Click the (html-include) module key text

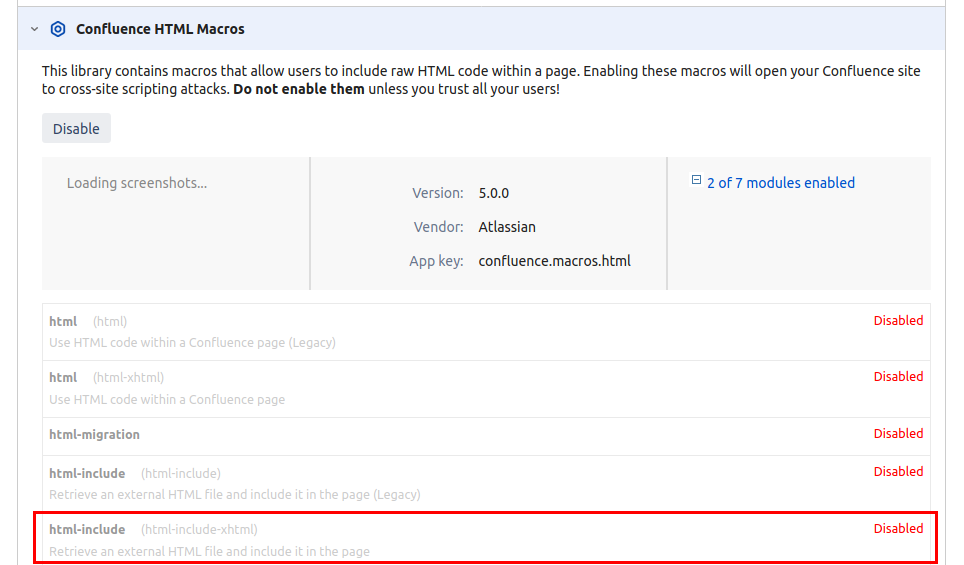click(181, 473)
